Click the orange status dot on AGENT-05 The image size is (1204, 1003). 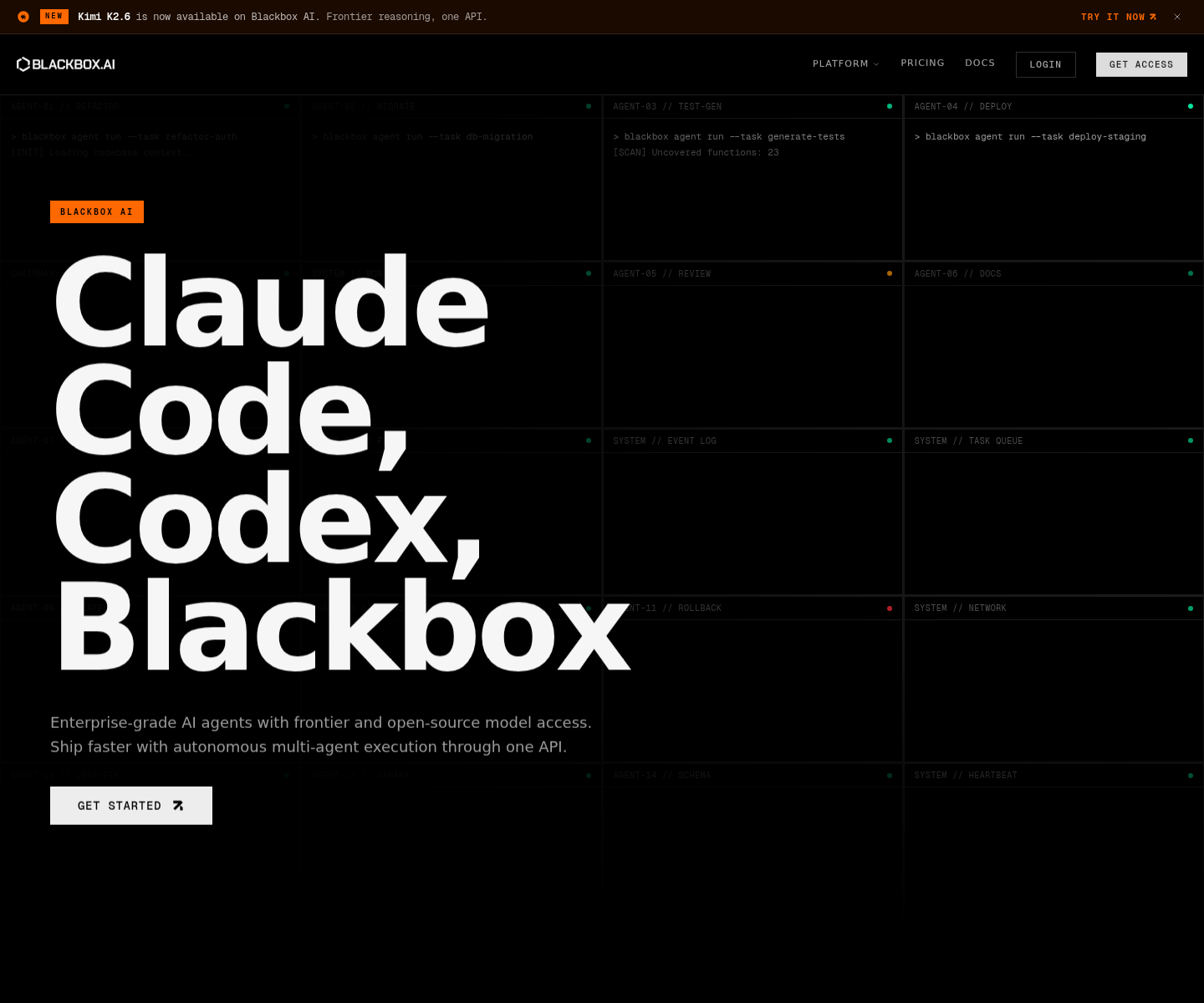coord(890,273)
